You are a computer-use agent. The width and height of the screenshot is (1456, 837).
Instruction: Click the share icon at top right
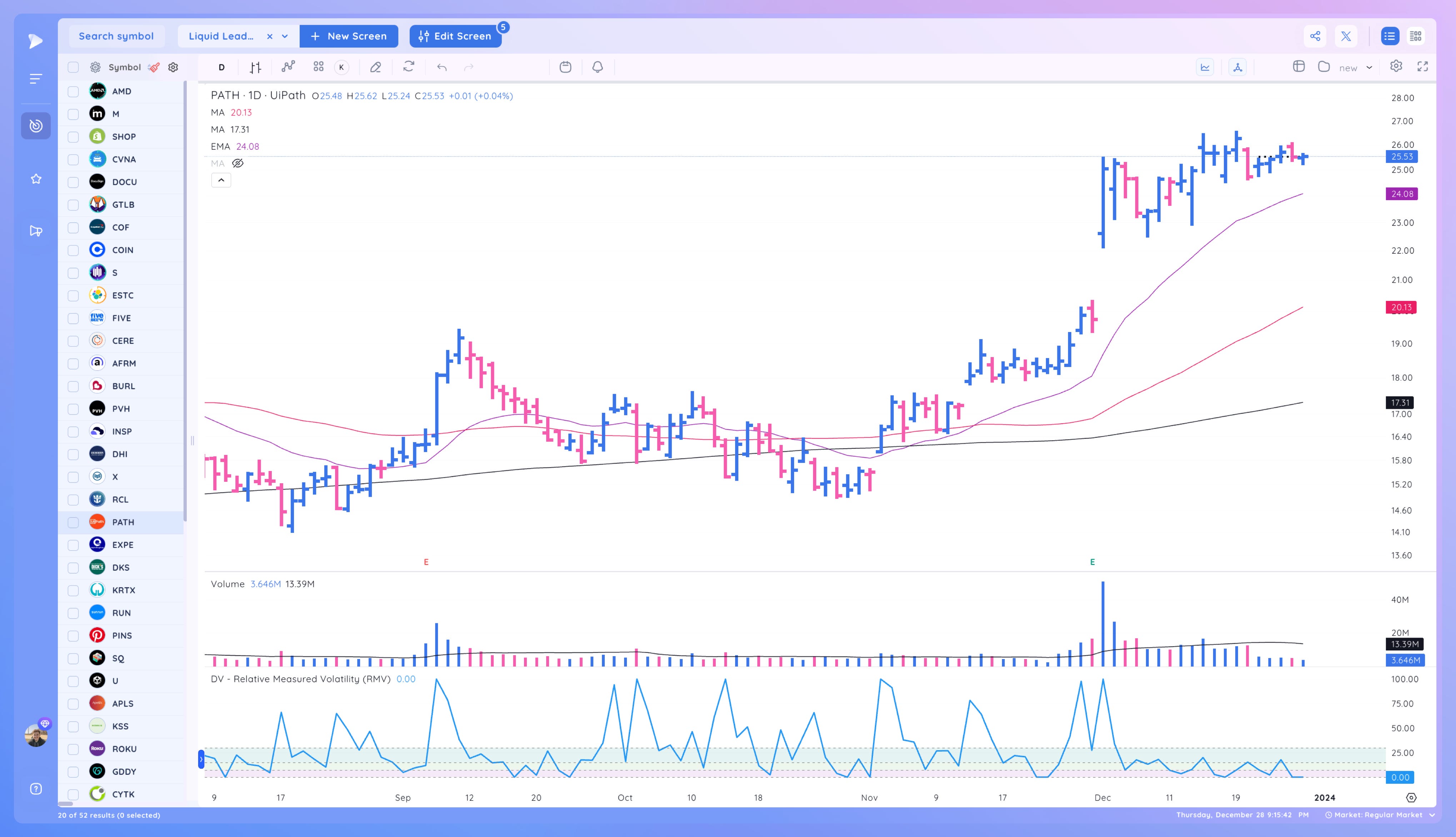pyautogui.click(x=1315, y=36)
